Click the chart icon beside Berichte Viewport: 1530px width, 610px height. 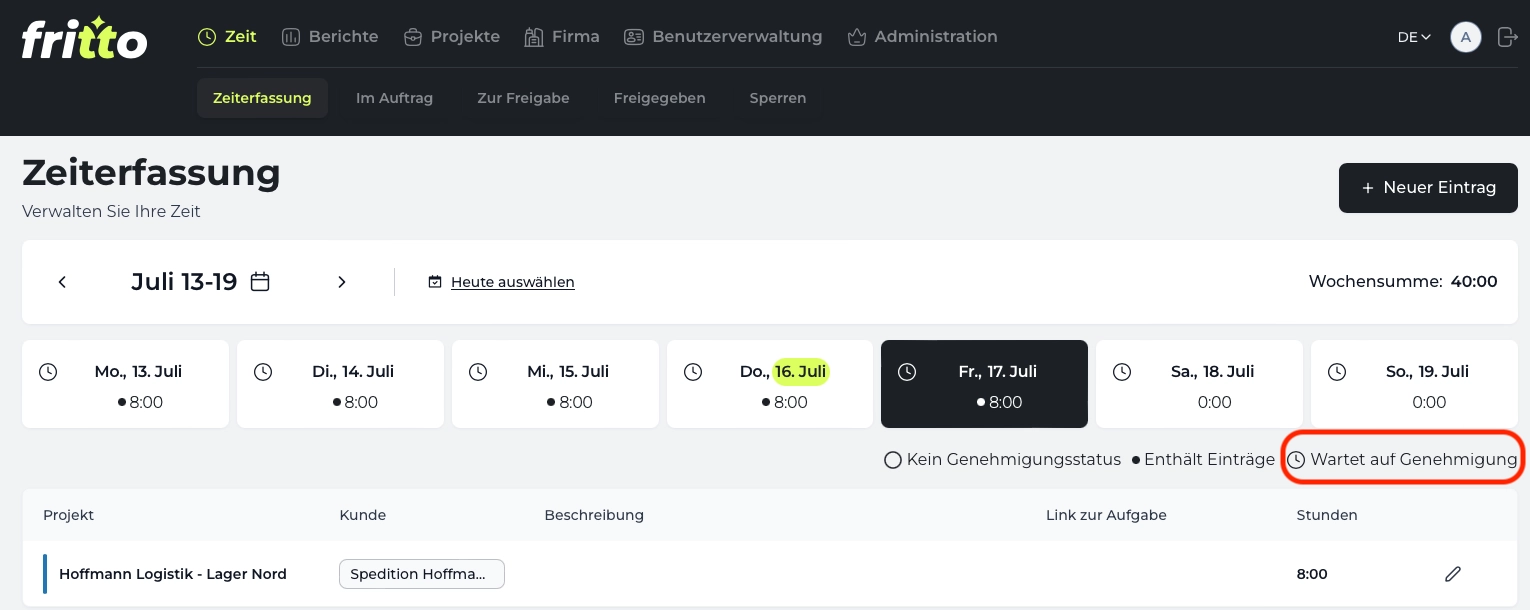pyautogui.click(x=291, y=37)
